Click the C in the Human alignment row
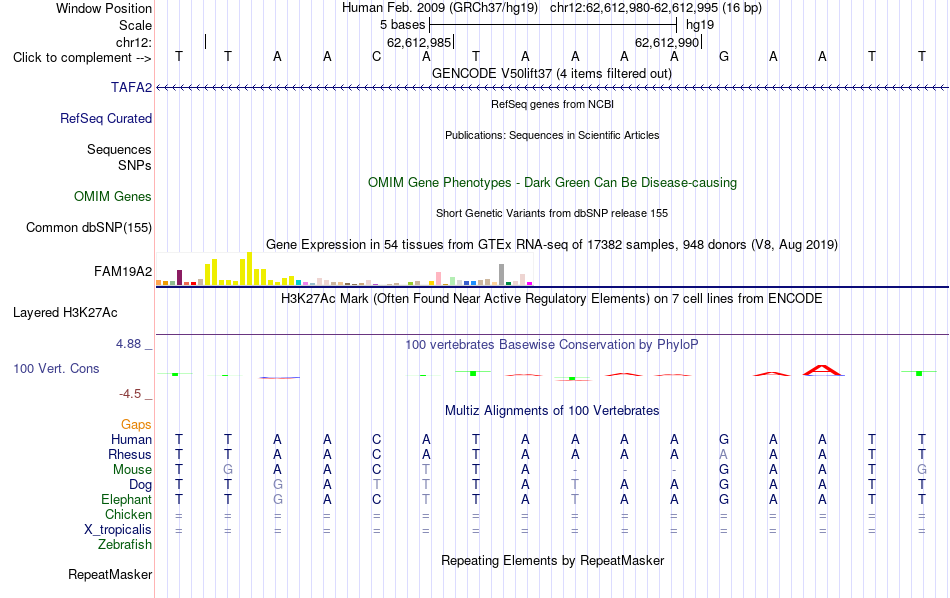The height and width of the screenshot is (598, 950). tap(377, 439)
